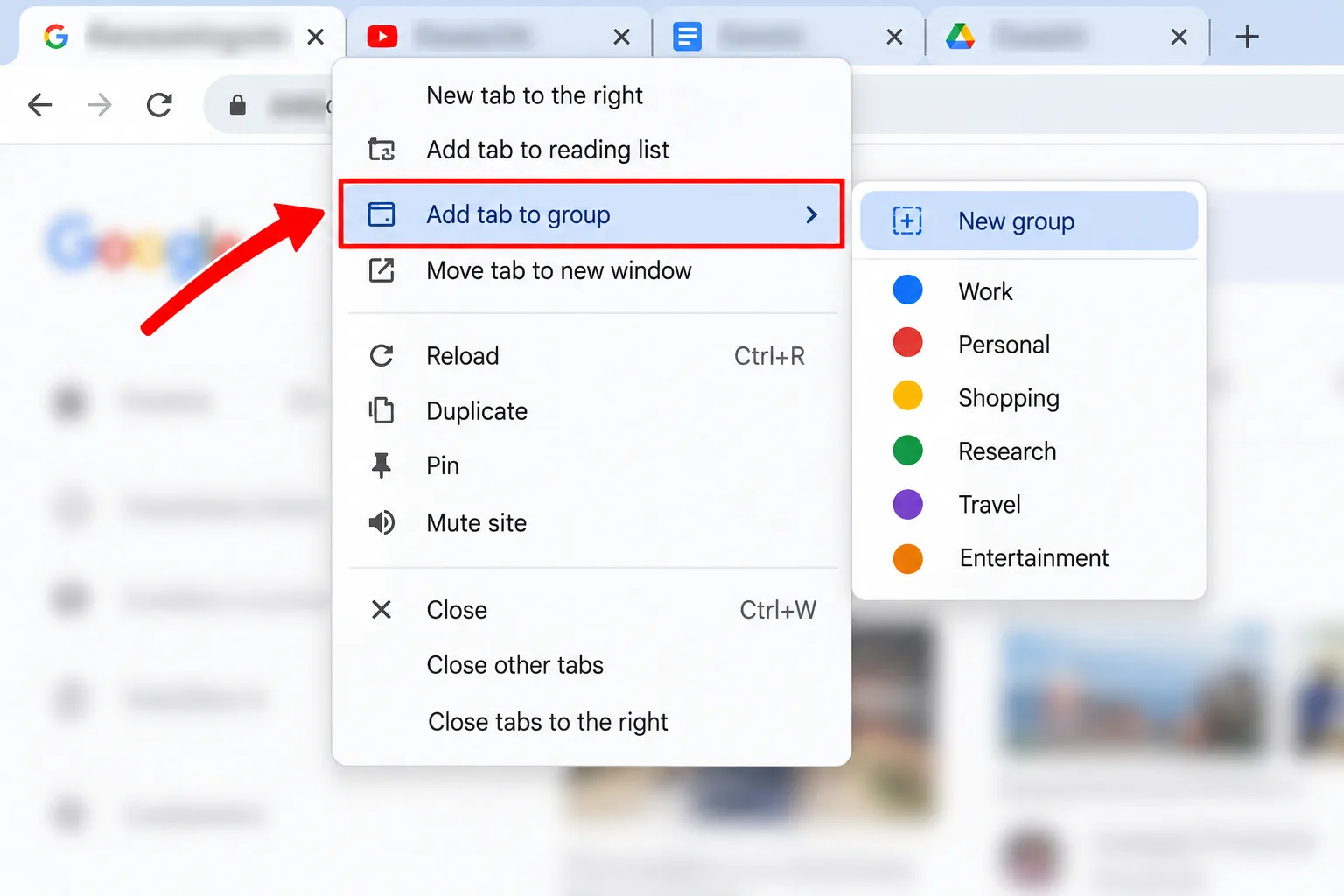Click the X icon beside Close
The width and height of the screenshot is (1344, 896).
[381, 610]
